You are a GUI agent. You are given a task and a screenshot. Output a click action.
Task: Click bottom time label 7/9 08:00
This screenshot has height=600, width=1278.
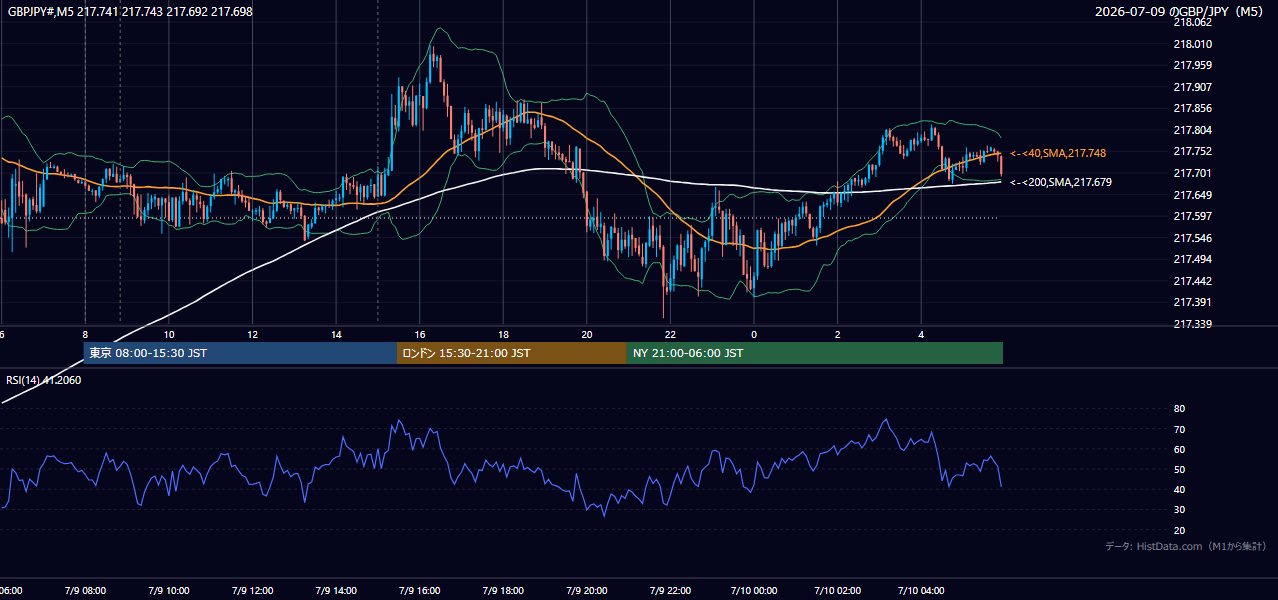tap(85, 591)
